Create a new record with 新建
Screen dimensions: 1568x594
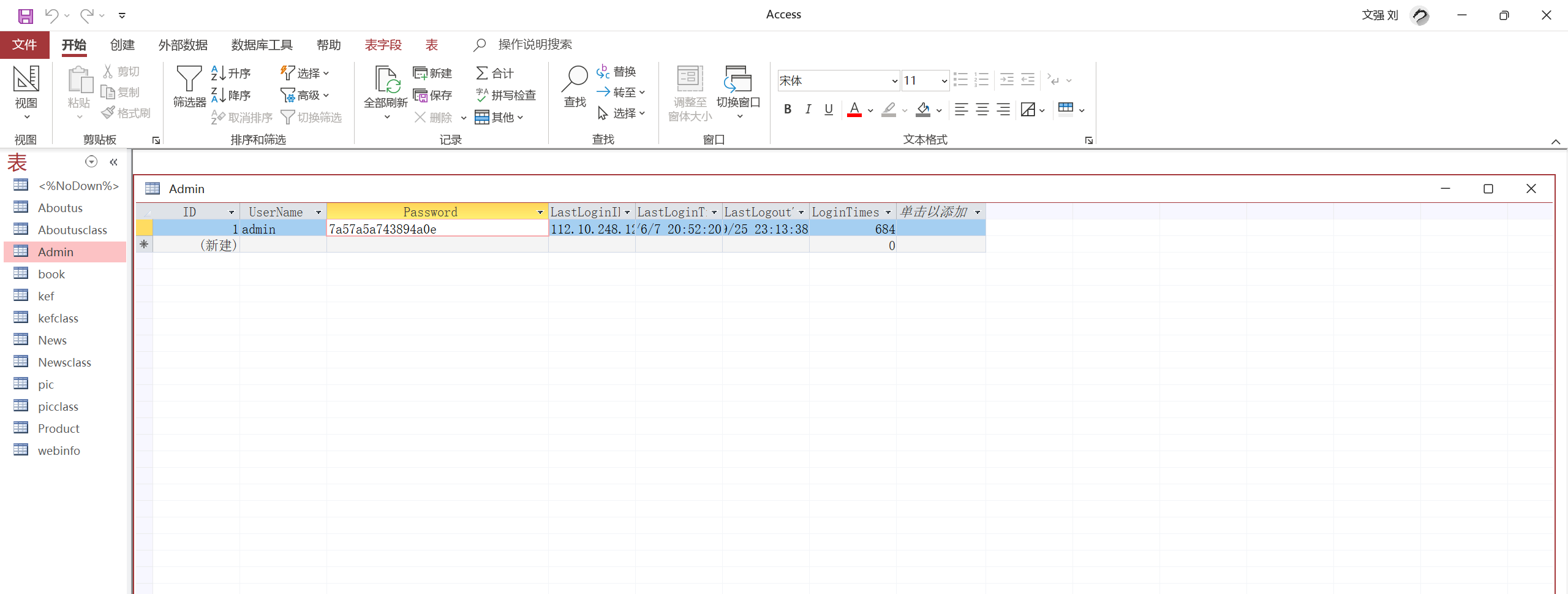click(x=432, y=73)
